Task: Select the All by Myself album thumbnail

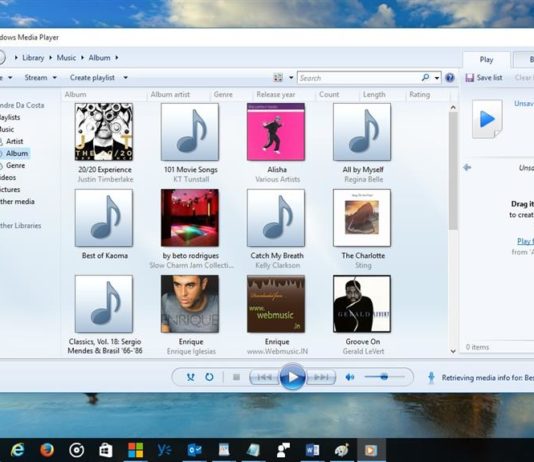Action: (362, 132)
